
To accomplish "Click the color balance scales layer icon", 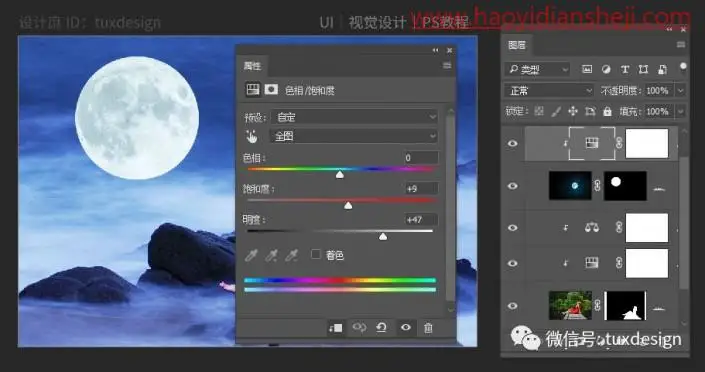I will point(592,228).
